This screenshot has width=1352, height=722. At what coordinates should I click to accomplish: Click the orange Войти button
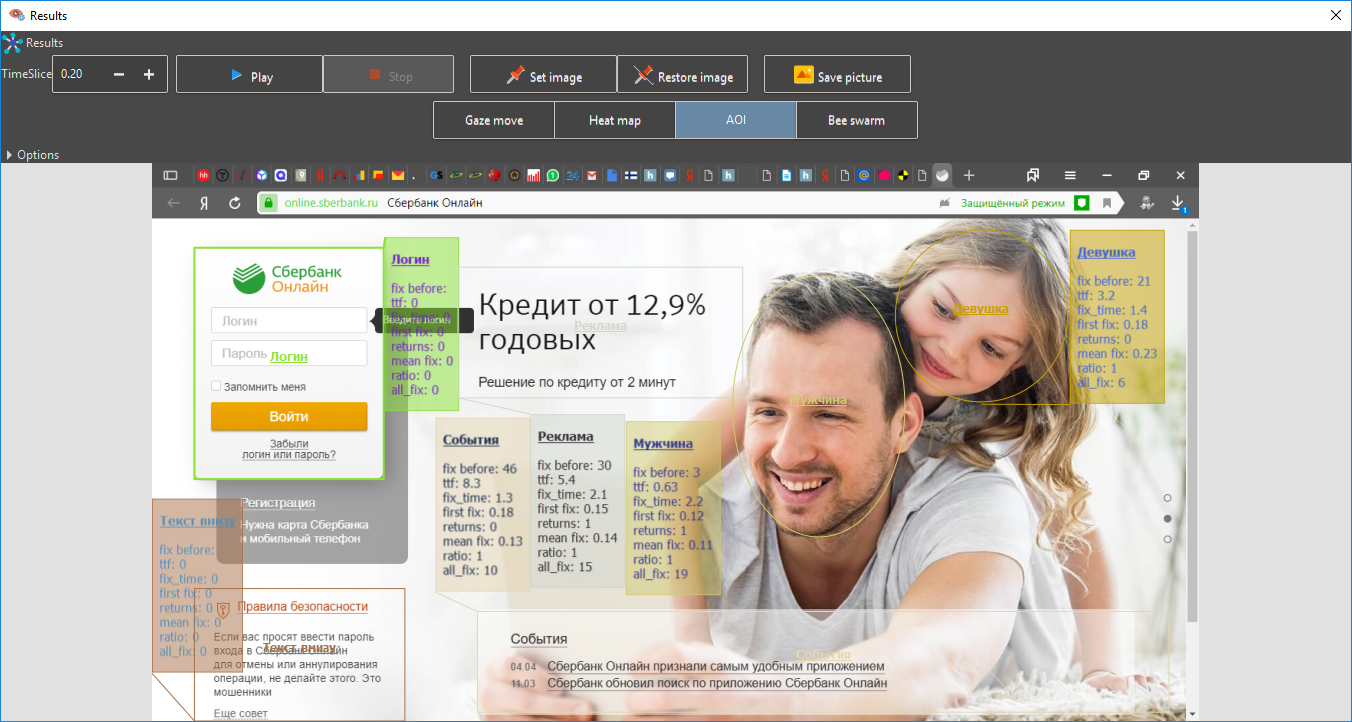coord(289,416)
